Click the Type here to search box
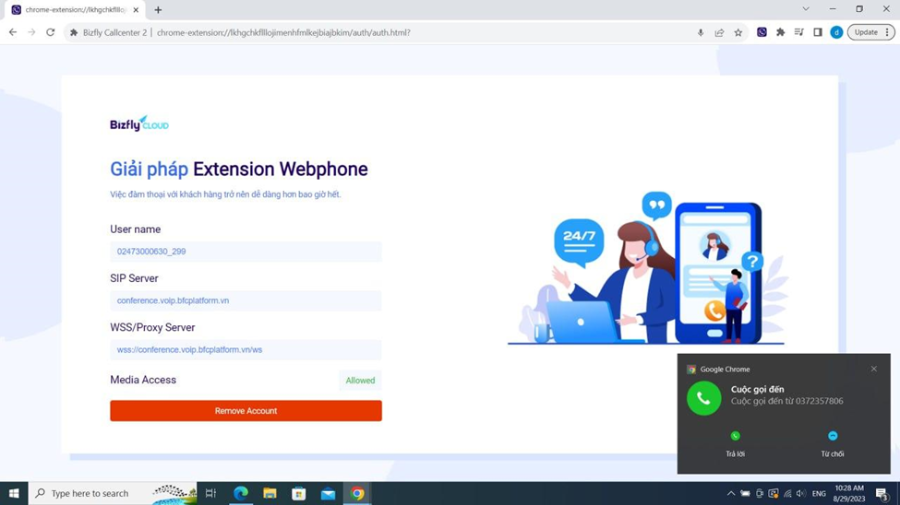Image resolution: width=900 pixels, height=505 pixels. click(x=112, y=494)
